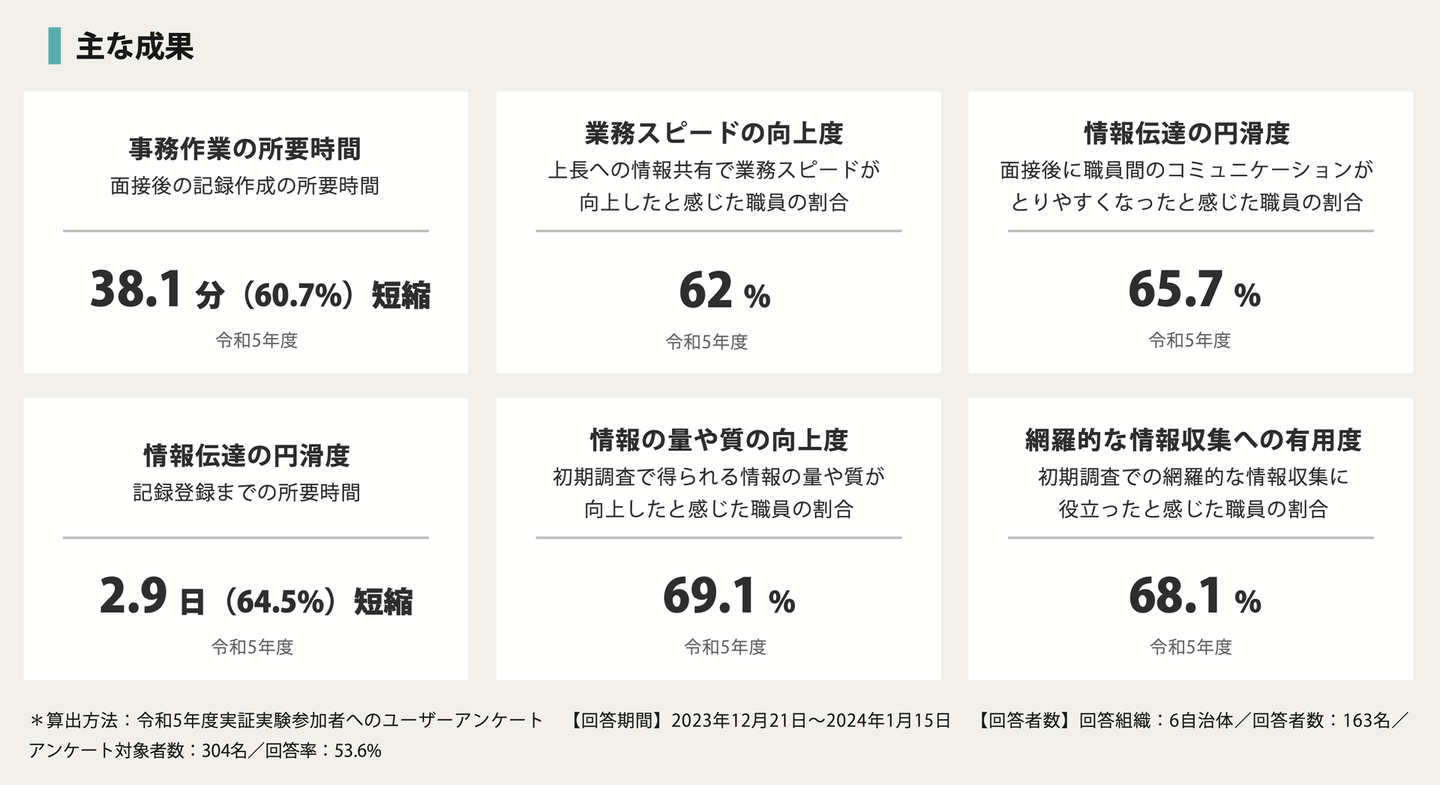This screenshot has height=785, width=1440.
Task: Click the 面接後に職員間のコミュニケーション description
Action: tap(1187, 169)
